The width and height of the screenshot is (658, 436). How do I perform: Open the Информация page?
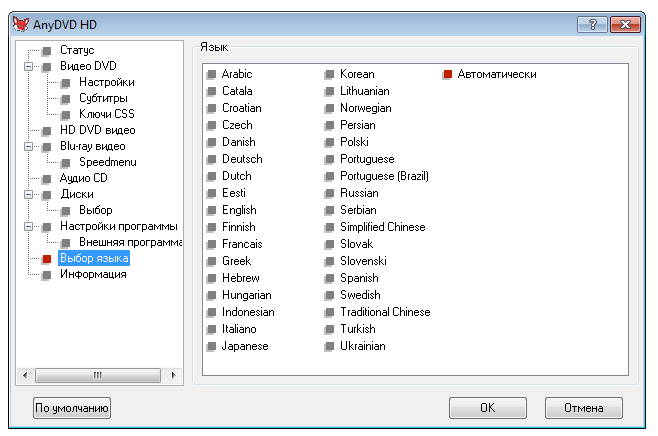(93, 274)
